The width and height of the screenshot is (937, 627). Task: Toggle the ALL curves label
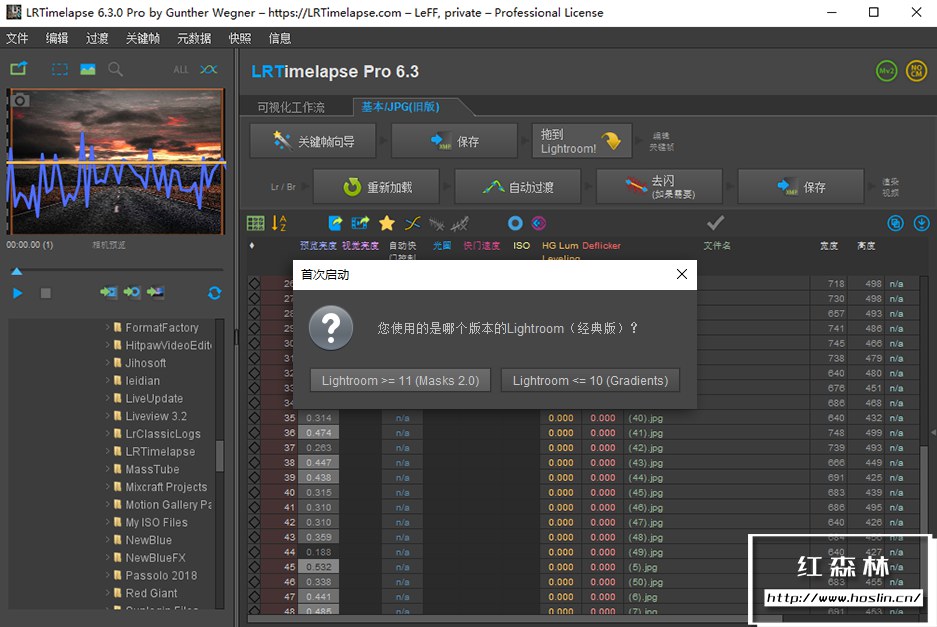click(180, 70)
